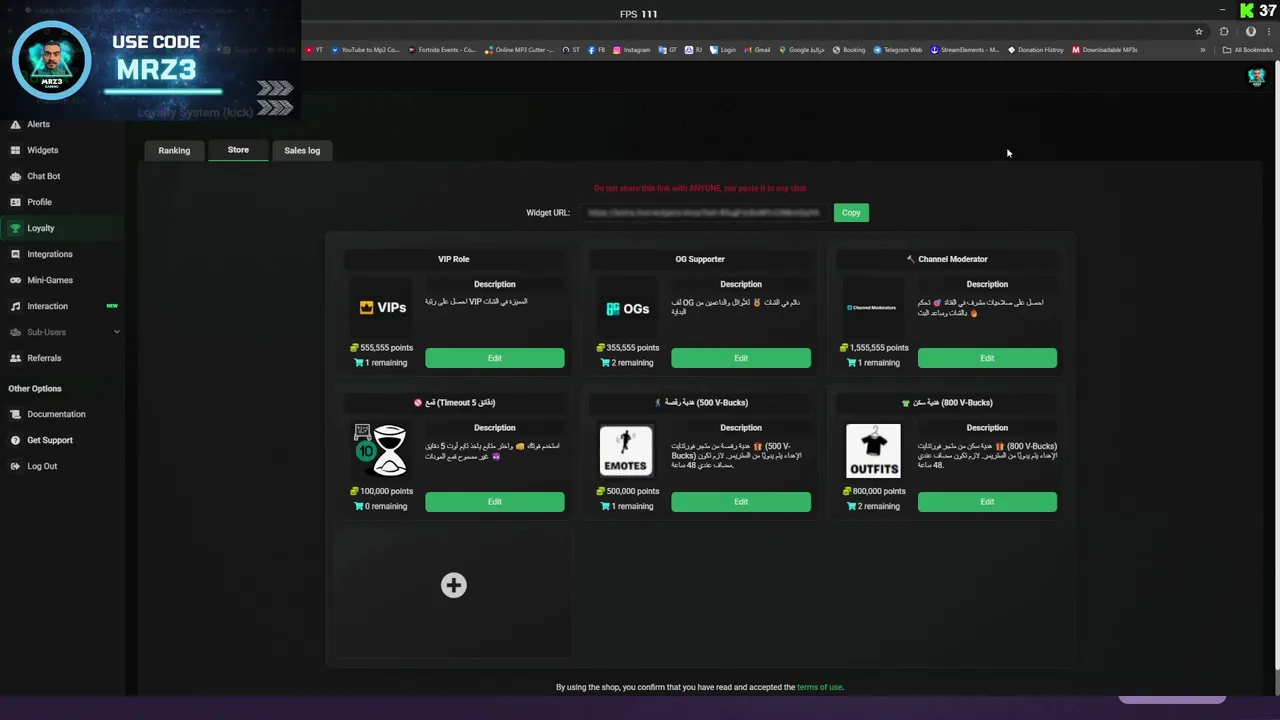Edit the OG Supporter item
The width and height of the screenshot is (1280, 720).
(x=741, y=358)
